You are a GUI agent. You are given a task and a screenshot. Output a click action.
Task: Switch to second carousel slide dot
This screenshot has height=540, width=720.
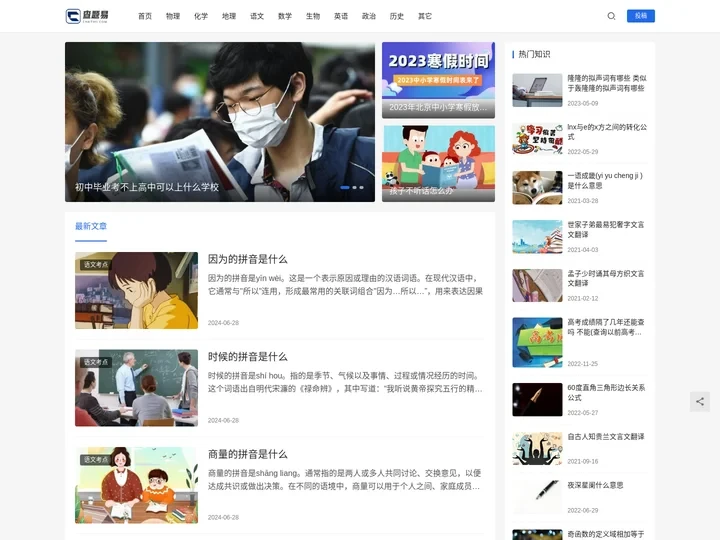pyautogui.click(x=354, y=187)
